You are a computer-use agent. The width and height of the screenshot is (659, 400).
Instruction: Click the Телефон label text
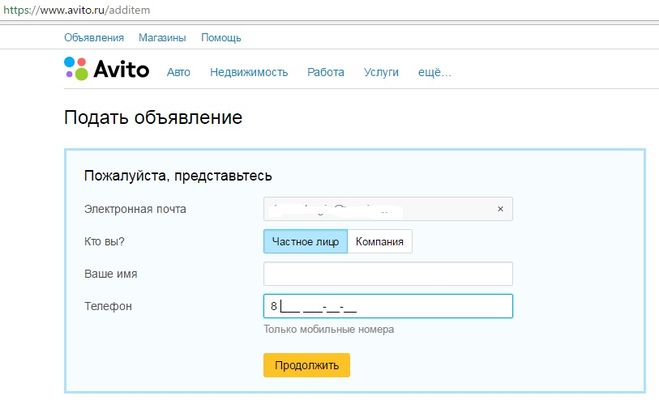(109, 306)
